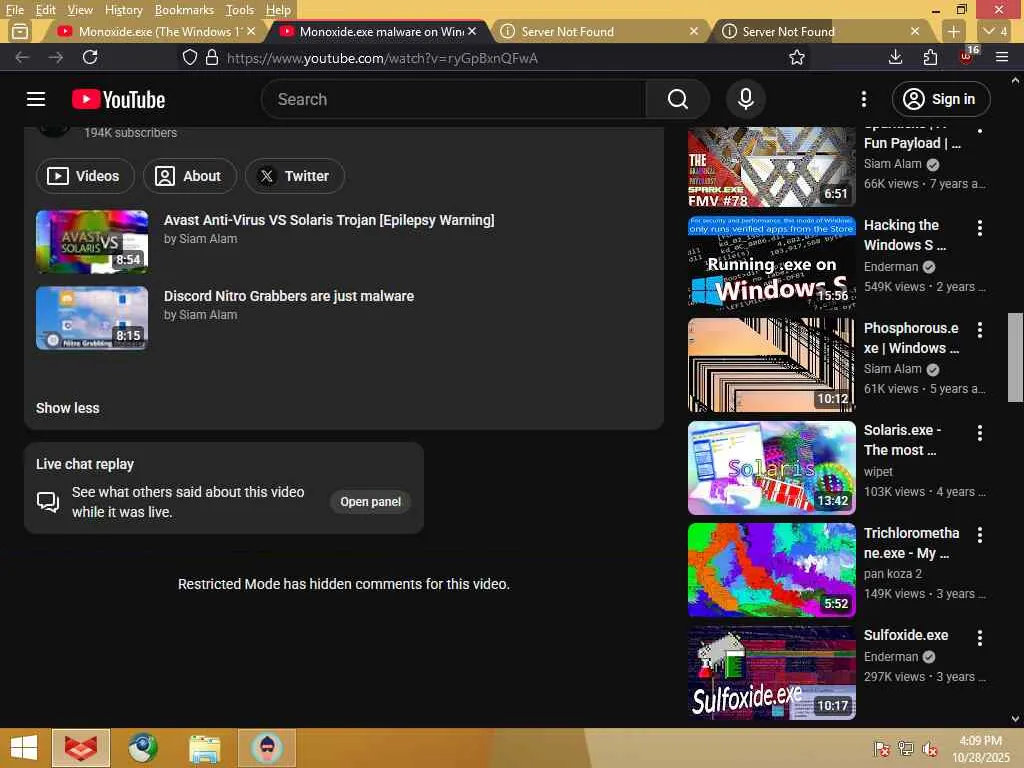Open Firefox View tab icon
This screenshot has width=1024, height=768.
click(20, 31)
